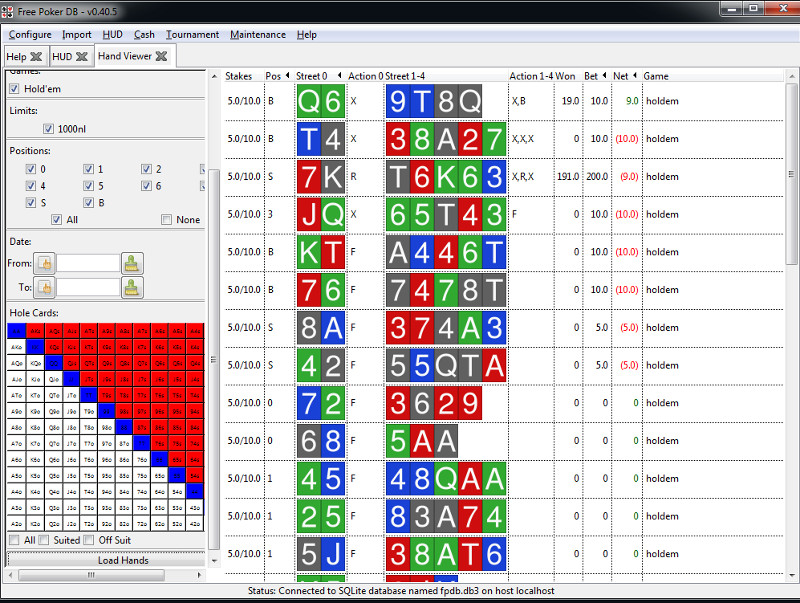Image resolution: width=800 pixels, height=603 pixels.
Task: Uncheck position 0 checkbox
Action: [x=31, y=169]
